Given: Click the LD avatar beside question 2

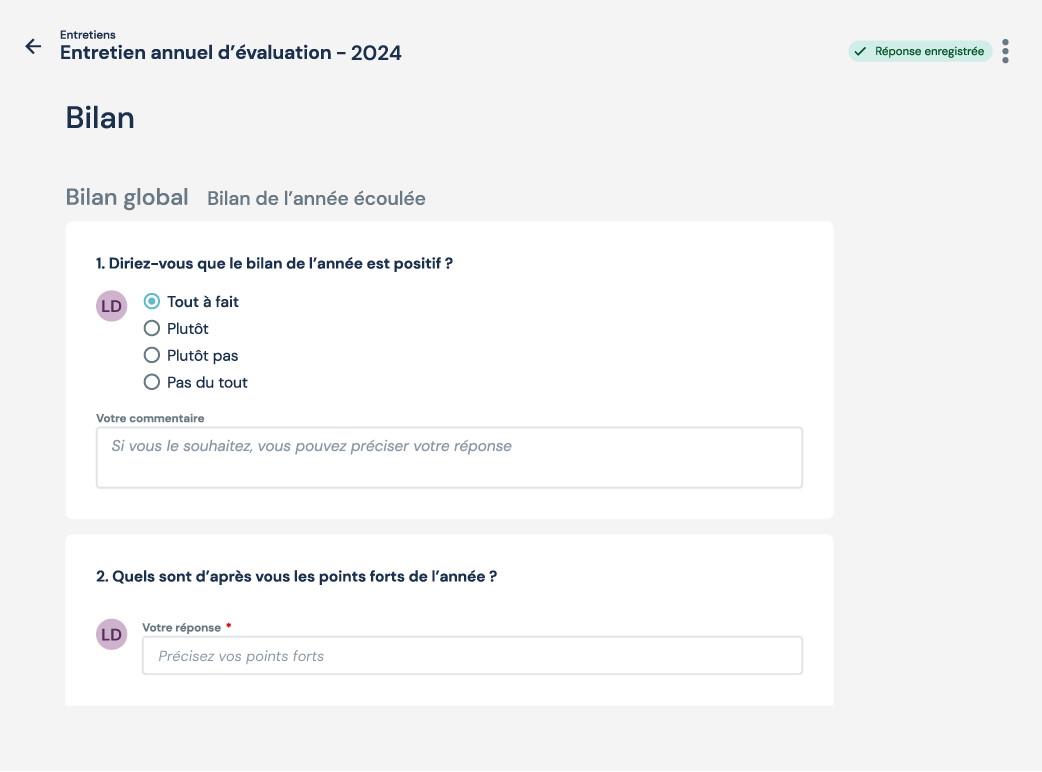Looking at the screenshot, I should tap(111, 634).
